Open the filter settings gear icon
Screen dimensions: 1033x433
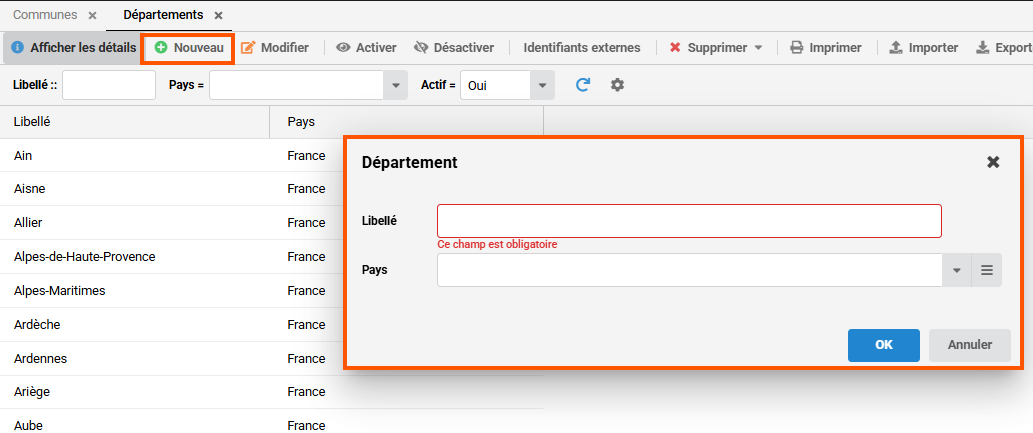pyautogui.click(x=617, y=85)
